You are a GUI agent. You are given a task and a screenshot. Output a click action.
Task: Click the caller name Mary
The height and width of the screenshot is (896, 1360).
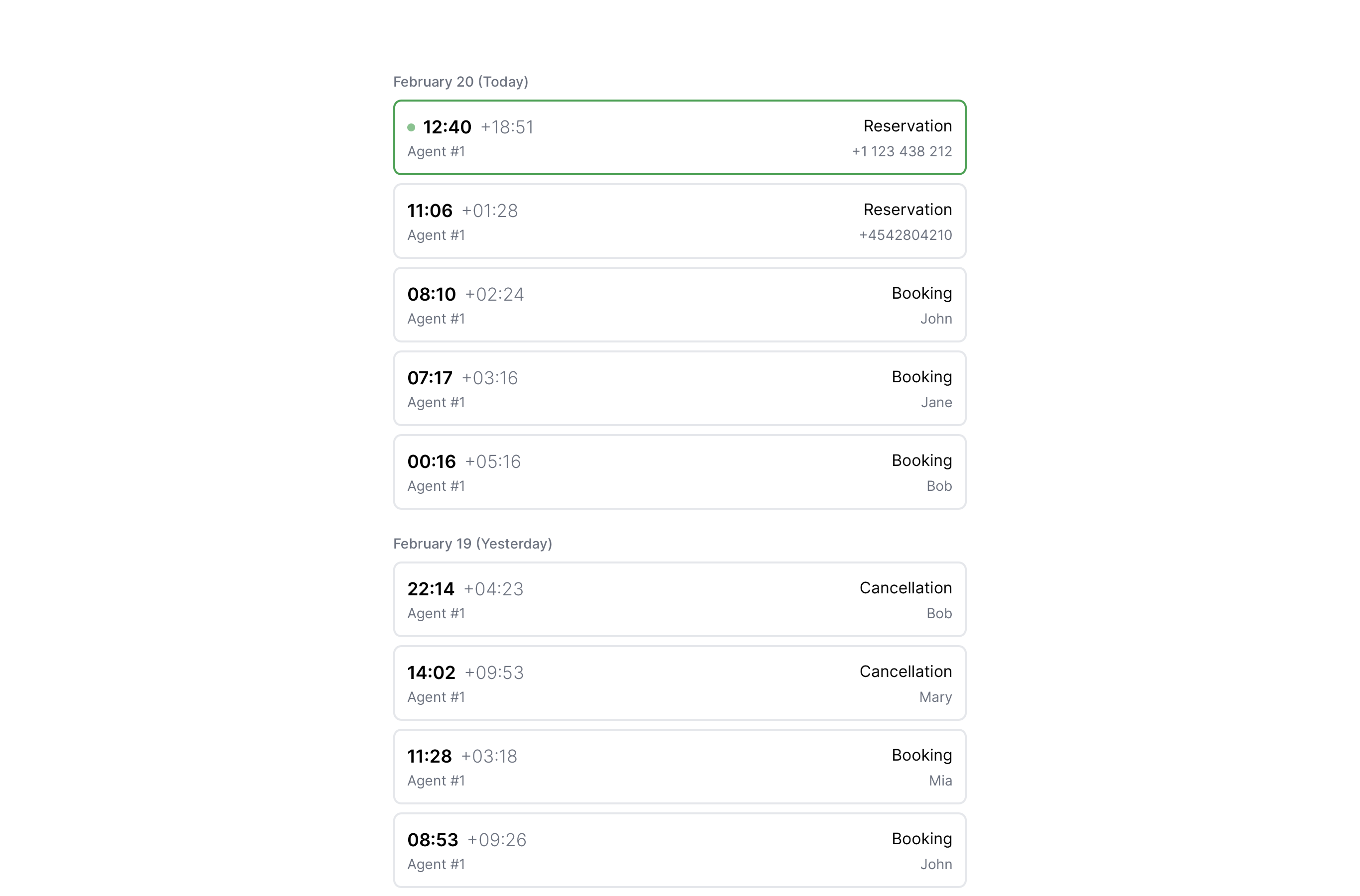[x=935, y=697]
